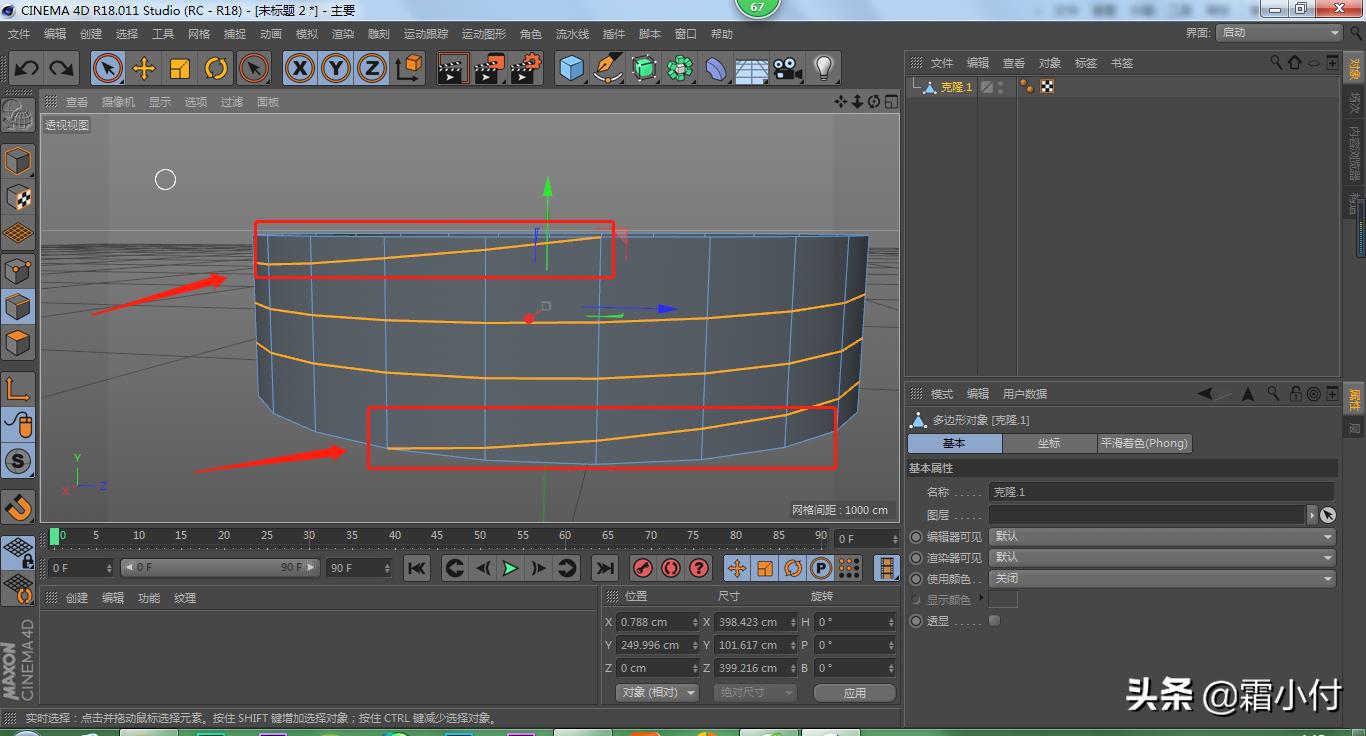
Task: Open the Camera icon in the toolbar
Action: click(786, 68)
